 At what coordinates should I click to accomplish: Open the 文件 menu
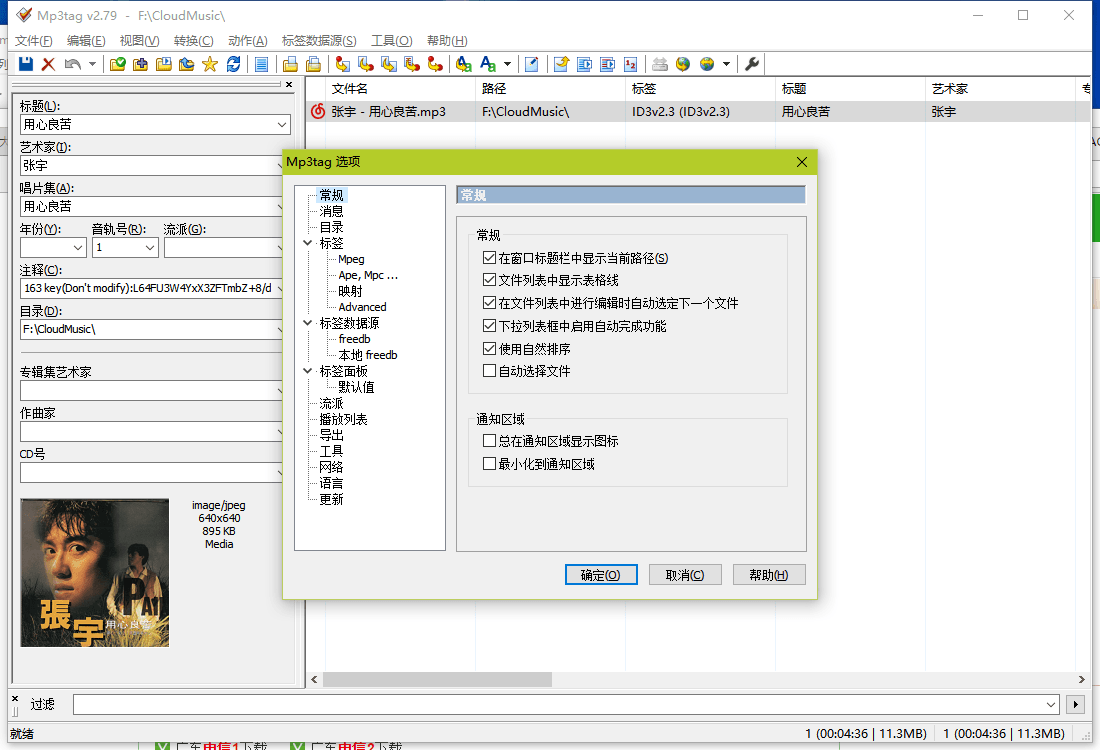[33, 40]
